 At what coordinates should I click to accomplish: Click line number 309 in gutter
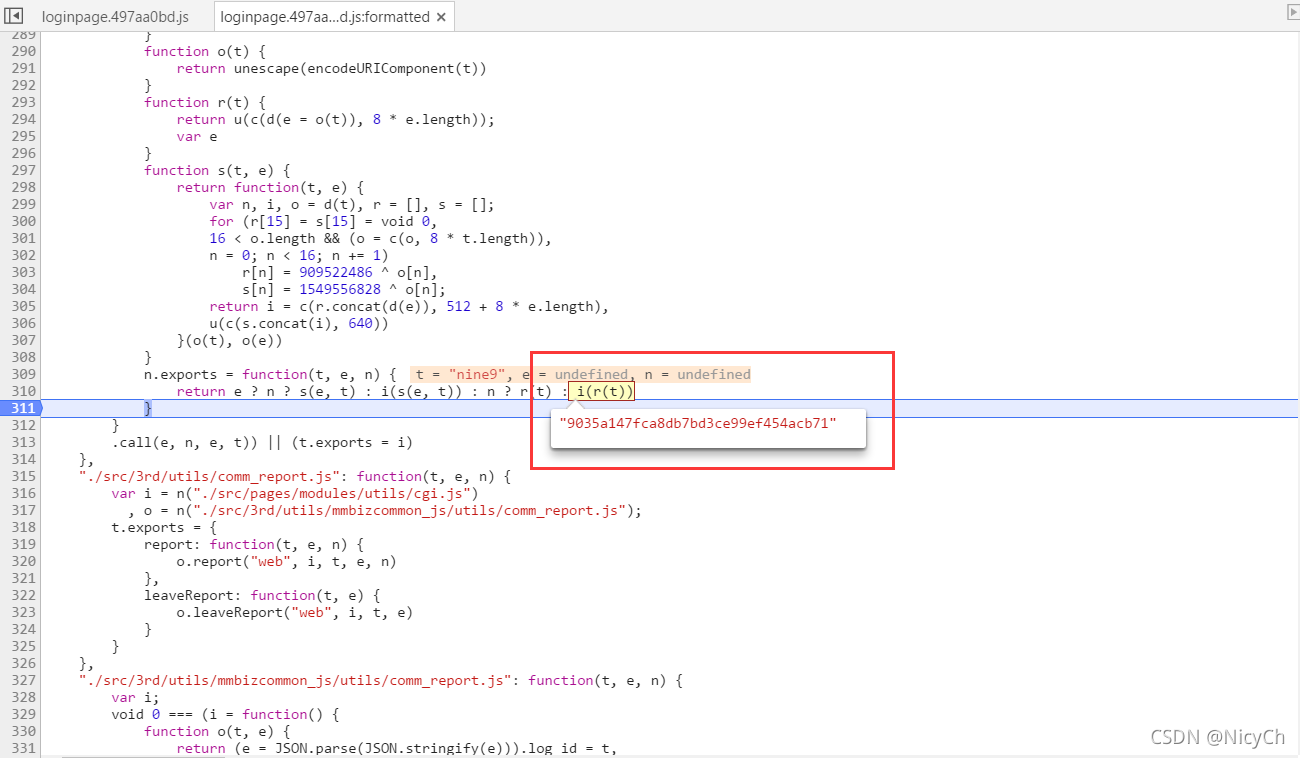(23, 374)
